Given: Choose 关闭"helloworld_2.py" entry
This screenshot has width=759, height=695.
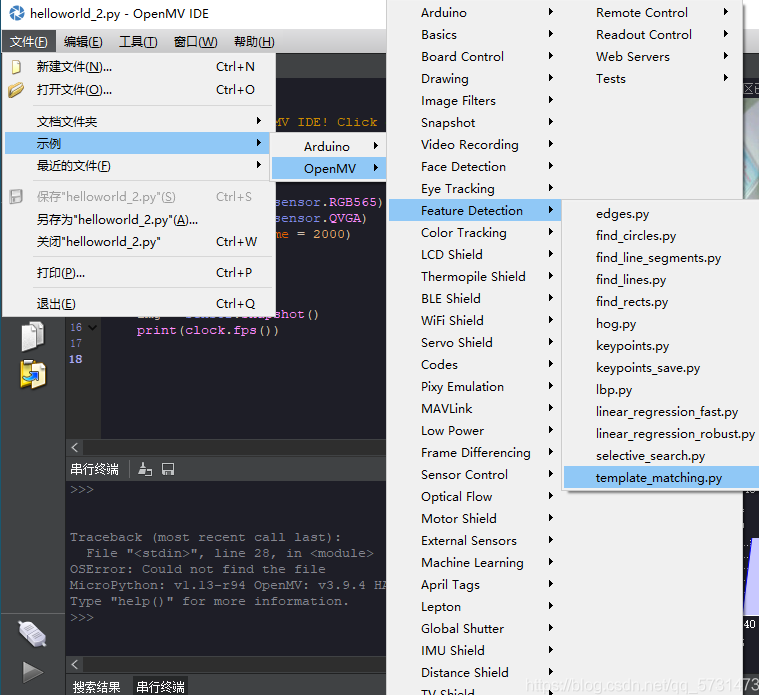Looking at the screenshot, I should pos(138,242).
